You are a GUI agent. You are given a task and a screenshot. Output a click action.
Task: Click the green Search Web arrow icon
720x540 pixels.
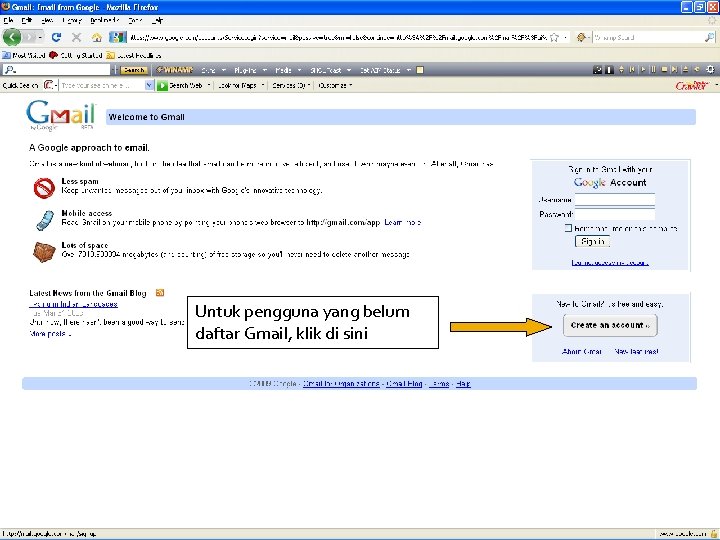(162, 85)
